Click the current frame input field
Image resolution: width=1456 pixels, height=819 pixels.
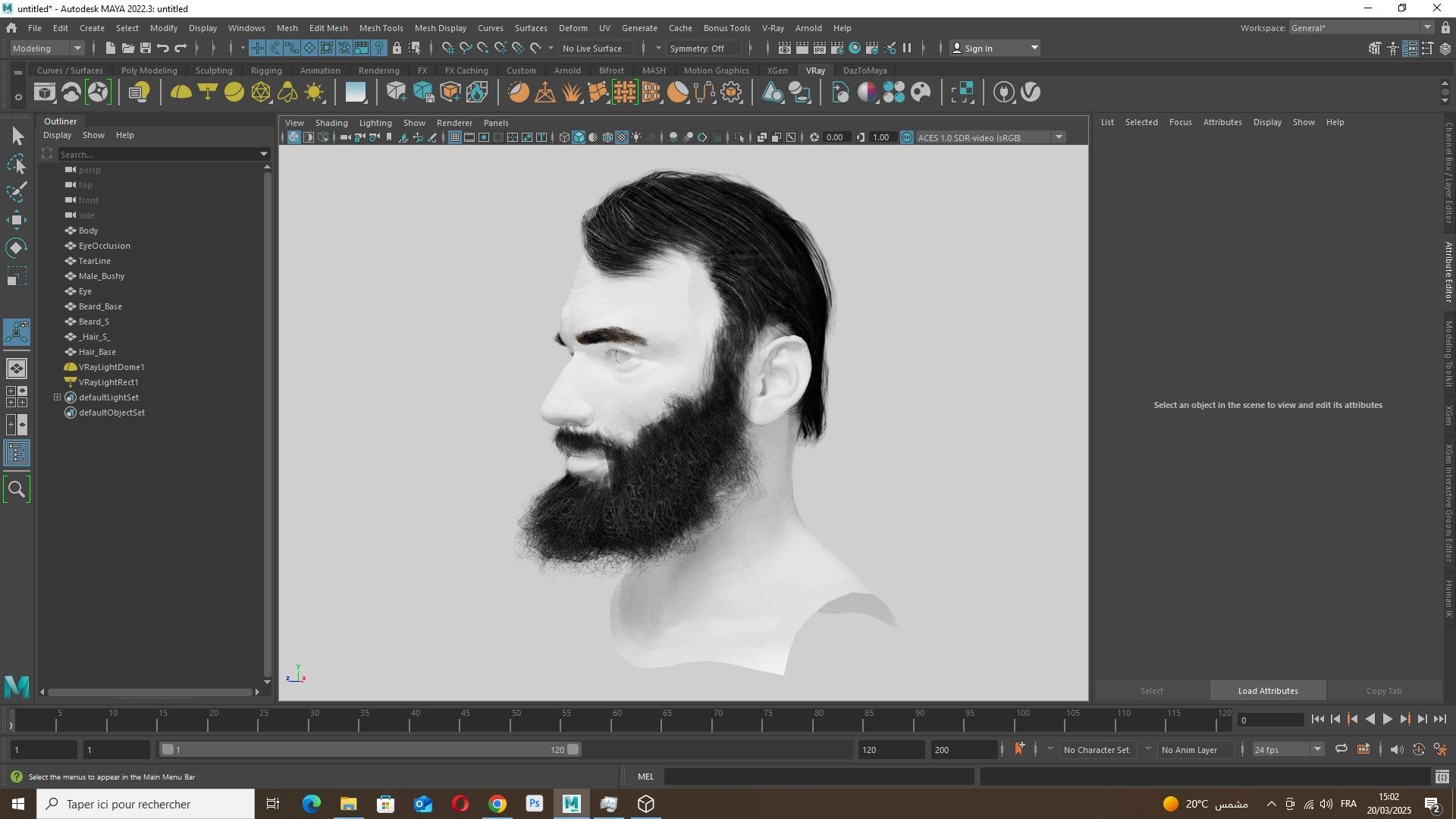point(1270,720)
